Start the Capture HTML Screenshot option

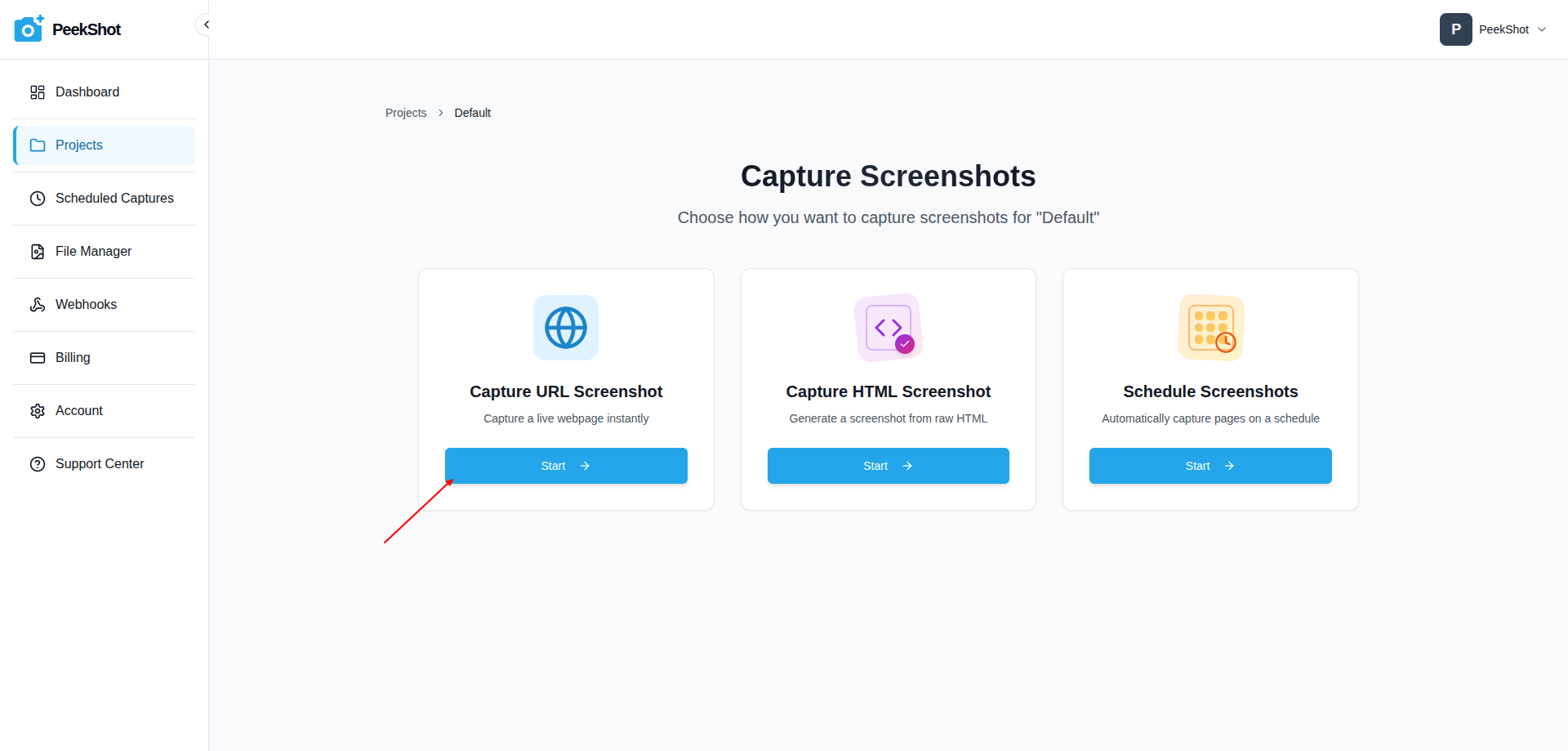click(x=888, y=466)
